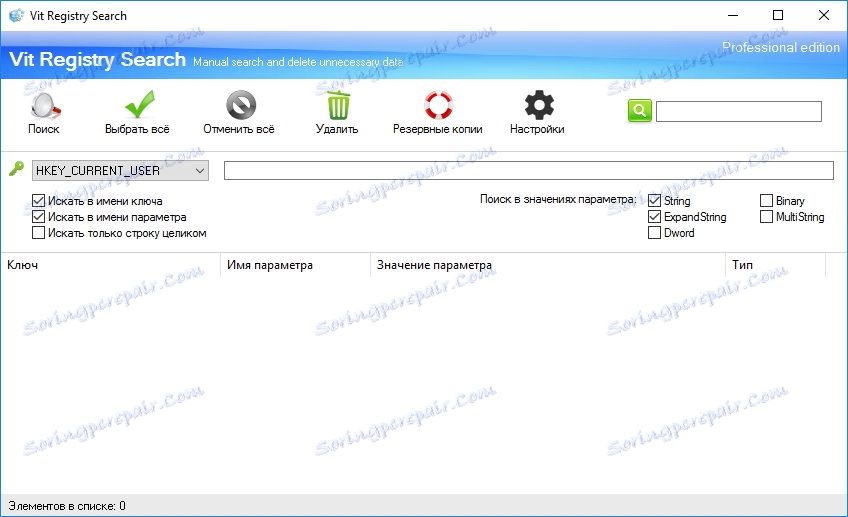Click the Отменить всё cancel icon
The image size is (848, 517).
[x=241, y=104]
